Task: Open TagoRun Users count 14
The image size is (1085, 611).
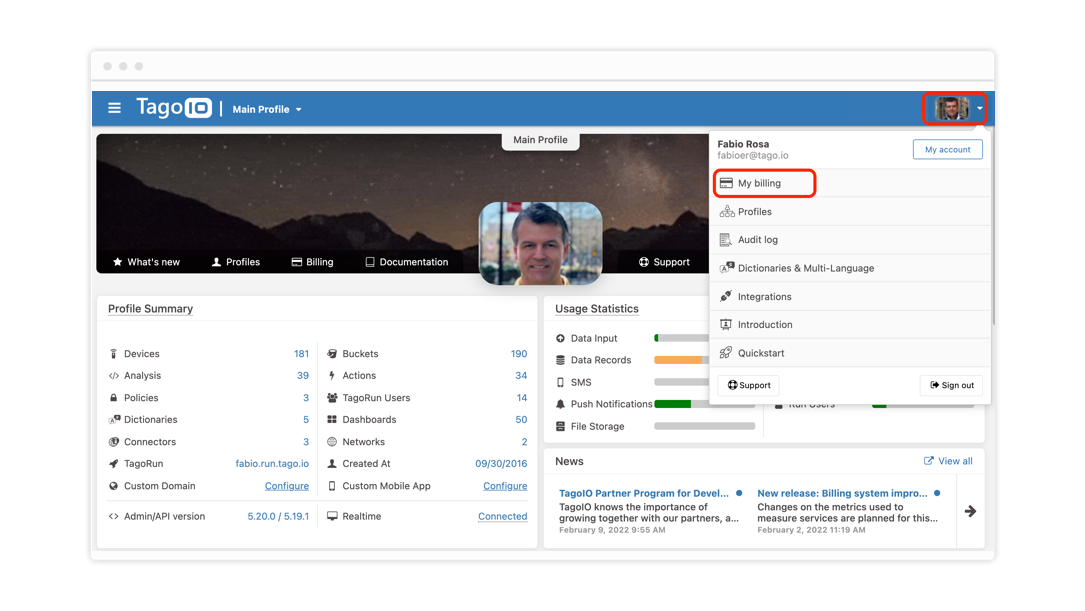Action: [522, 398]
